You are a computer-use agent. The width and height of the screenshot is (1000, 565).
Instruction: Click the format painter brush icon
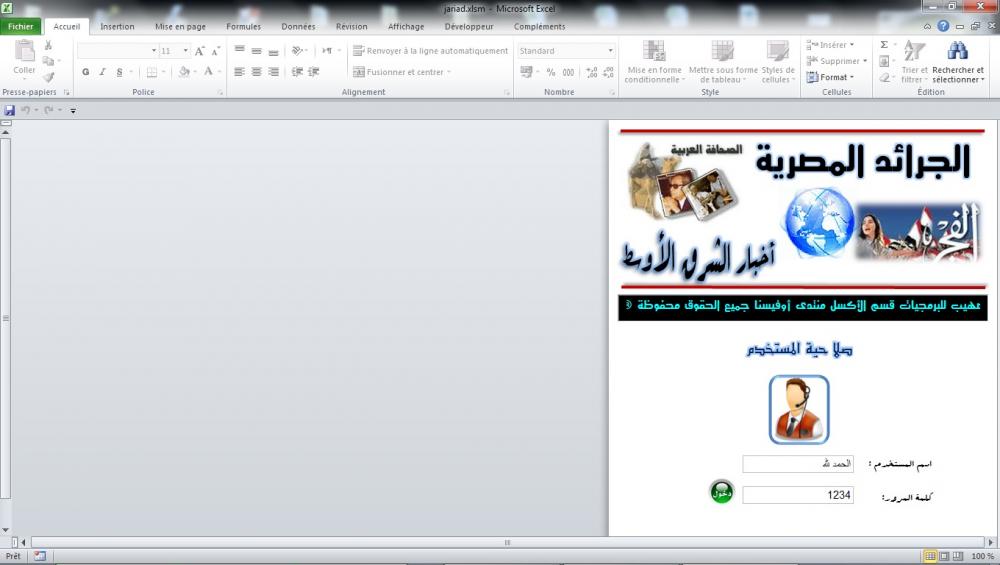48,77
